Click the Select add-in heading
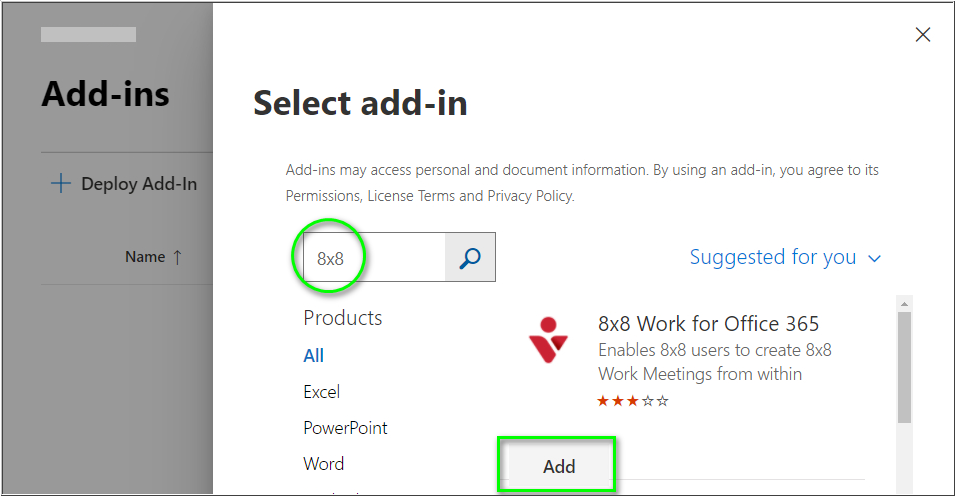The height and width of the screenshot is (496, 955). 360,102
